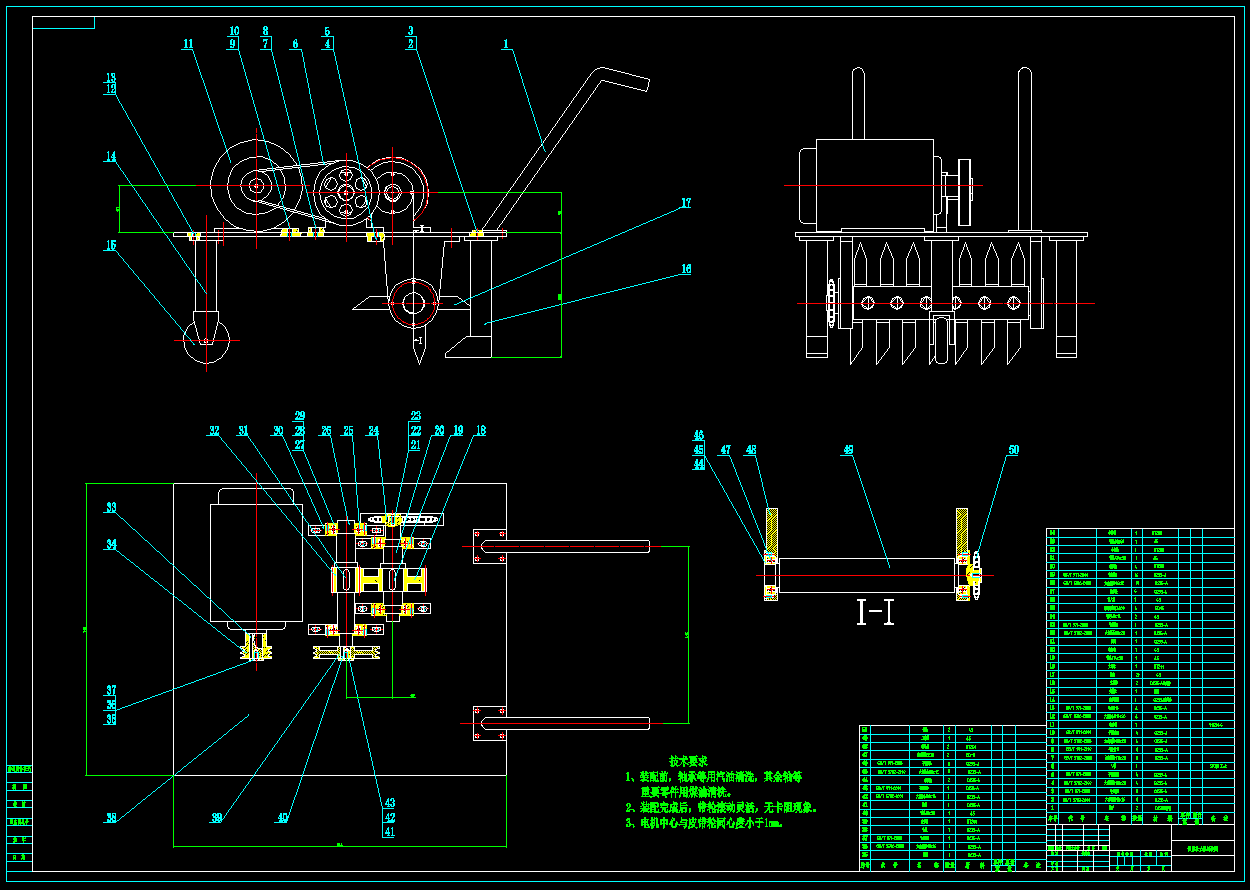Viewport: 1250px width, 890px height.
Task: Click the lower handle bar in plan view
Action: (x=565, y=723)
